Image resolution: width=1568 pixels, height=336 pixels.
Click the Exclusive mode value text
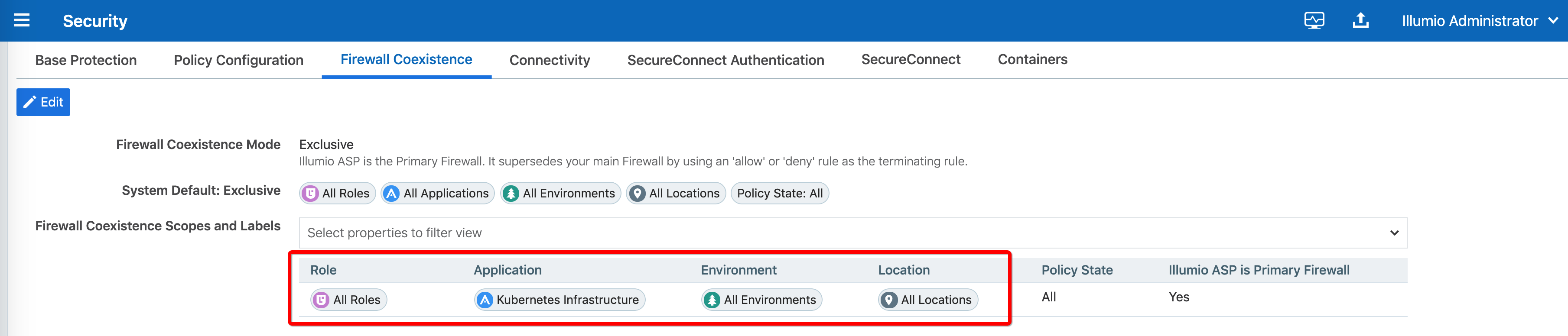326,145
